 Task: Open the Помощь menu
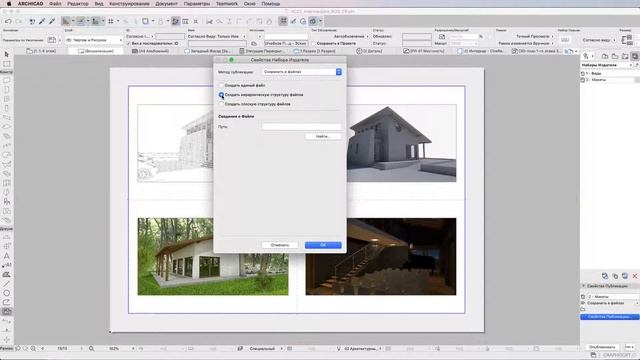tap(271, 4)
